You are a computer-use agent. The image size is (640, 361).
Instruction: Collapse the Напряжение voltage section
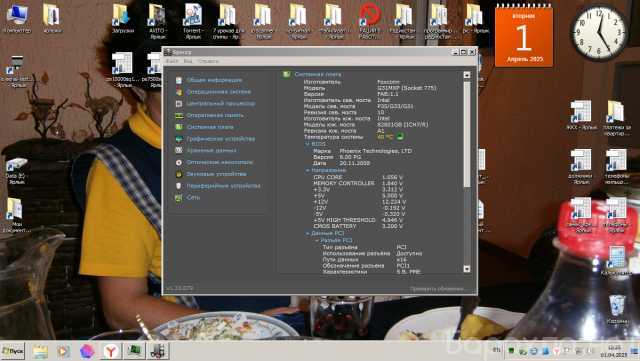point(307,170)
